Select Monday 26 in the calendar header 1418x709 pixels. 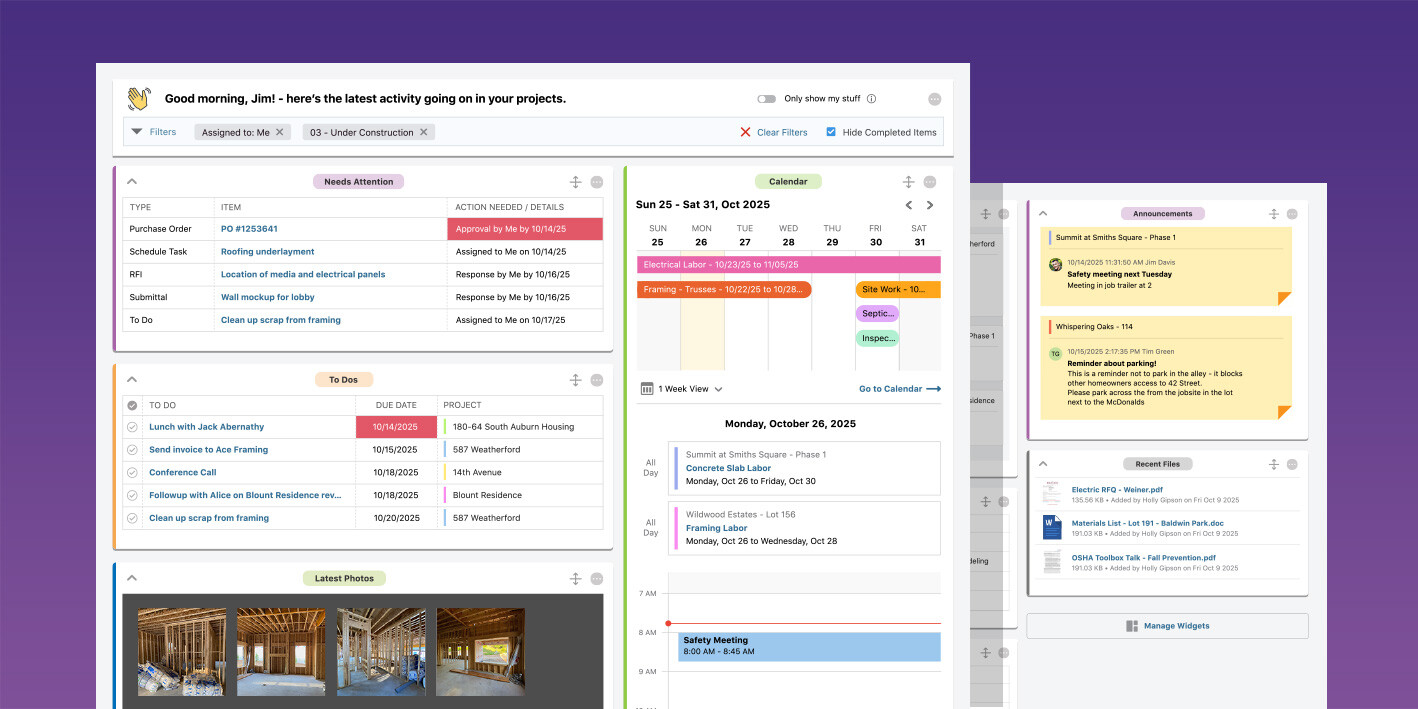(701, 235)
